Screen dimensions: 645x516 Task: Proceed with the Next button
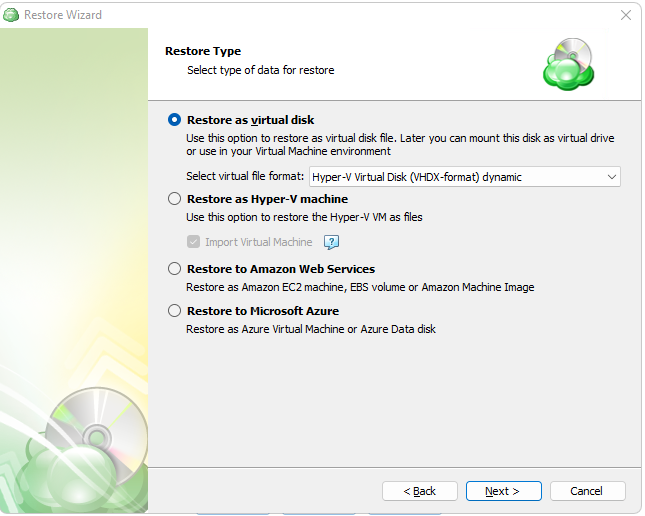point(503,491)
